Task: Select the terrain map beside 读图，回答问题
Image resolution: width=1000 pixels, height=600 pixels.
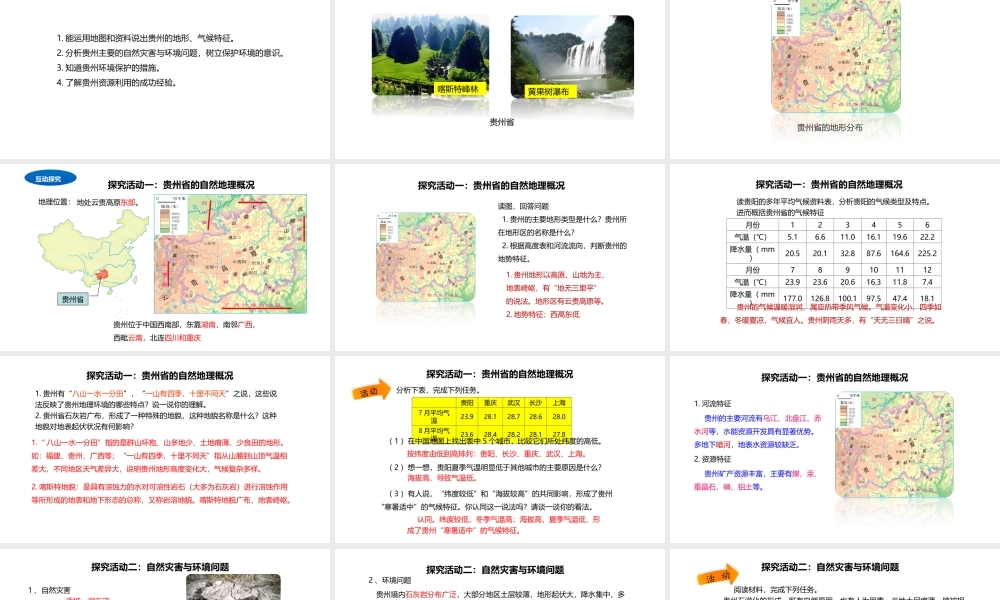Action: point(425,257)
